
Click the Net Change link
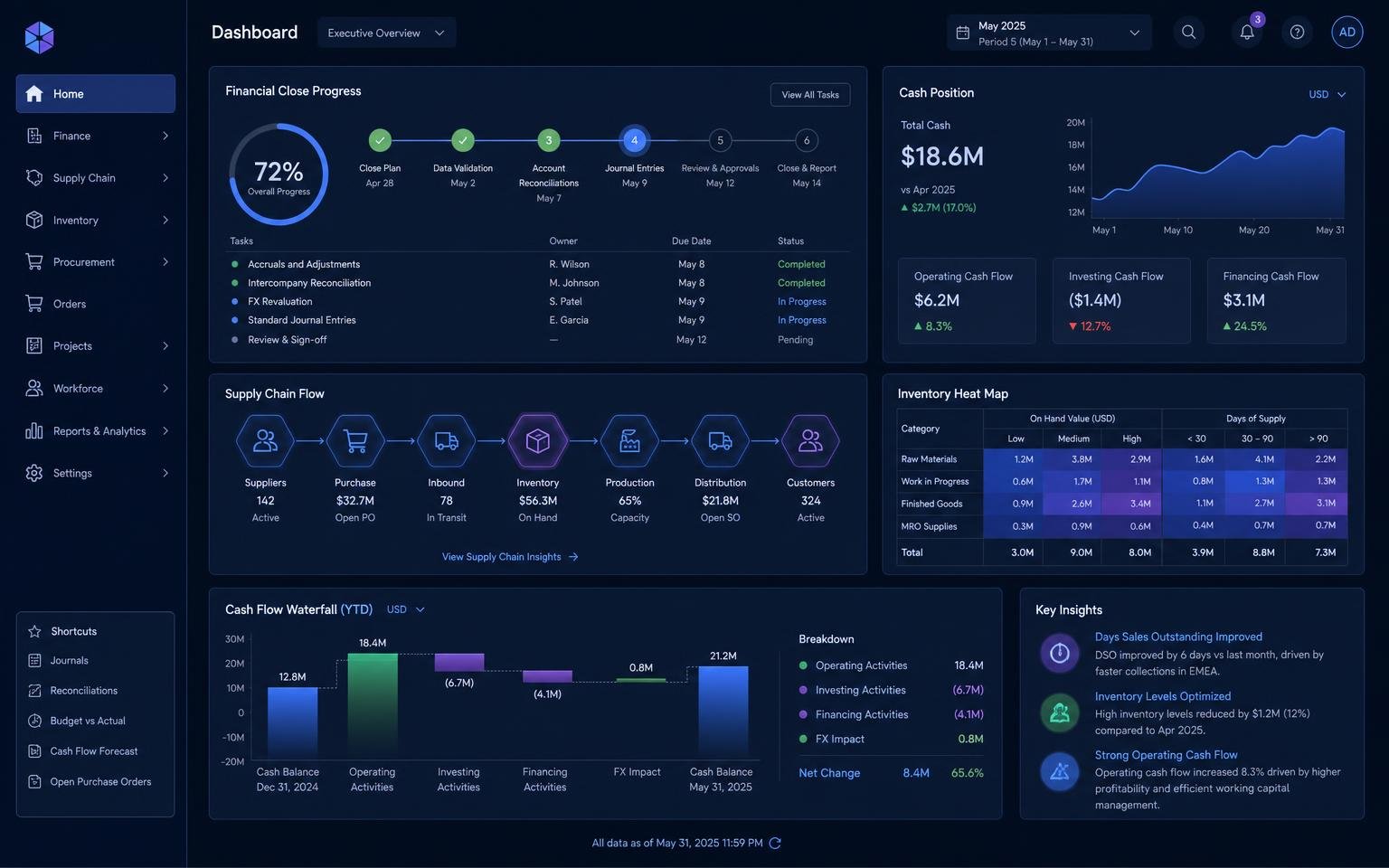point(829,773)
